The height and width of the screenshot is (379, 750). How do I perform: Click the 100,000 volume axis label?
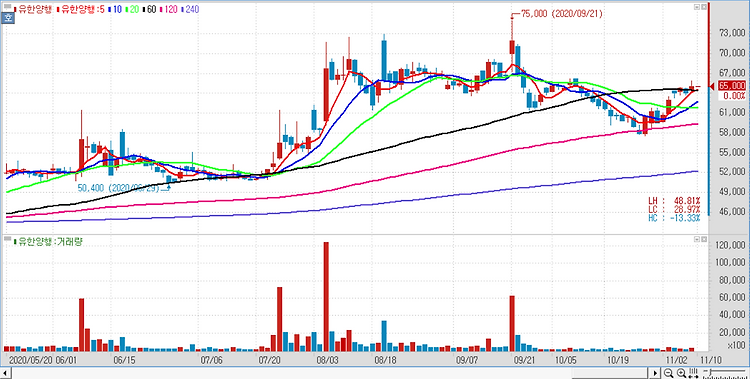[730, 263]
